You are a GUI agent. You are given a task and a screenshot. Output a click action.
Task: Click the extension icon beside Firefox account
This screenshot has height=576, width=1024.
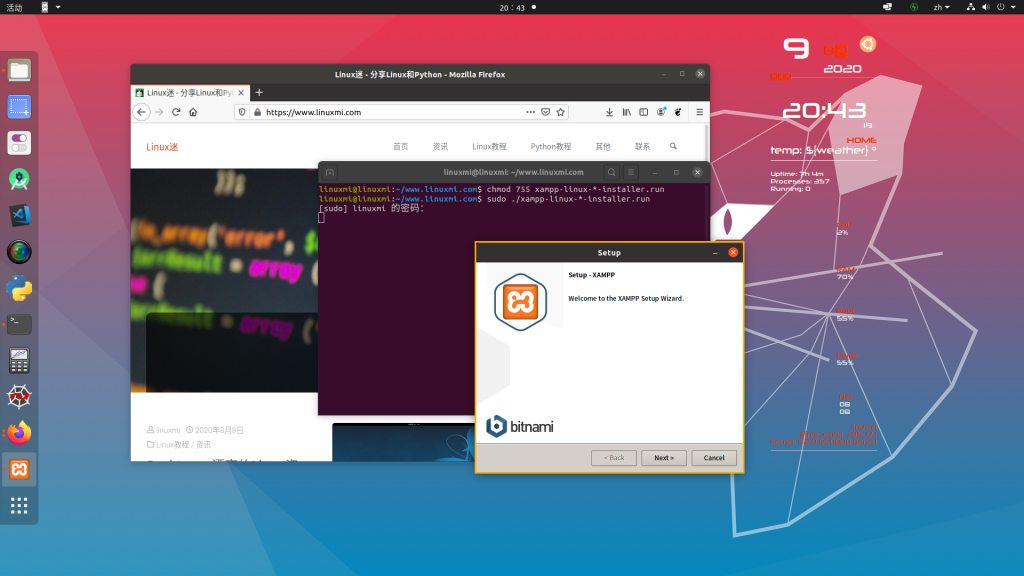click(x=678, y=112)
